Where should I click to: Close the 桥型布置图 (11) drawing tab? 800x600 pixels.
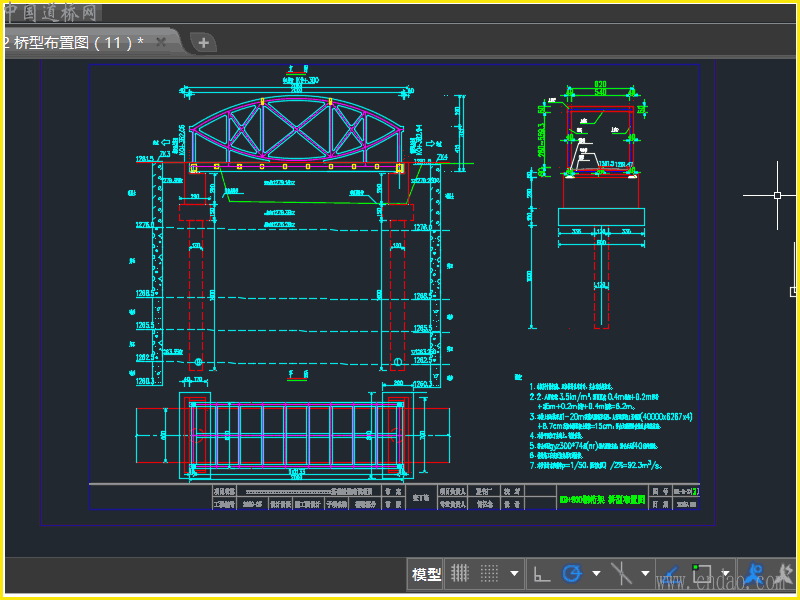click(x=160, y=41)
